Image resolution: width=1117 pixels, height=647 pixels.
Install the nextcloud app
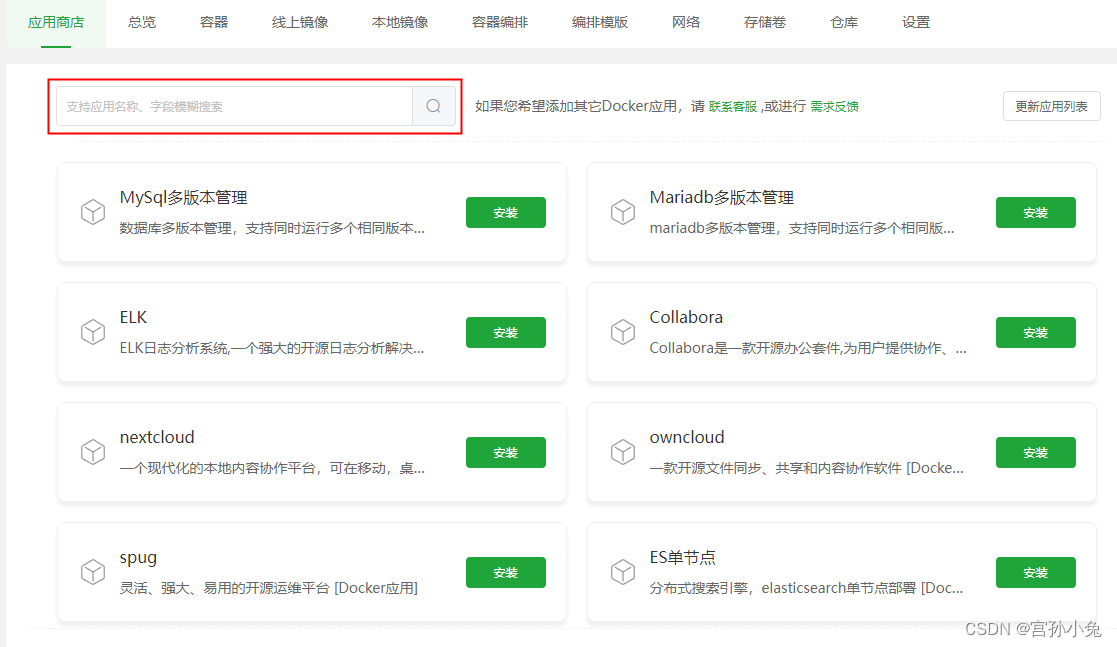tap(506, 452)
